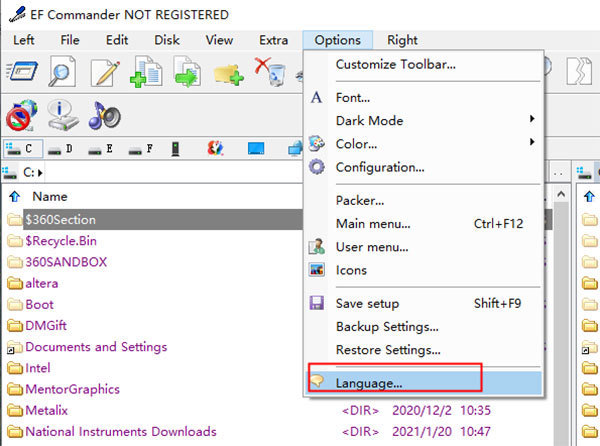Click the up arrow in the right panel header
Screen dimensions: 600x446
click(x=589, y=197)
